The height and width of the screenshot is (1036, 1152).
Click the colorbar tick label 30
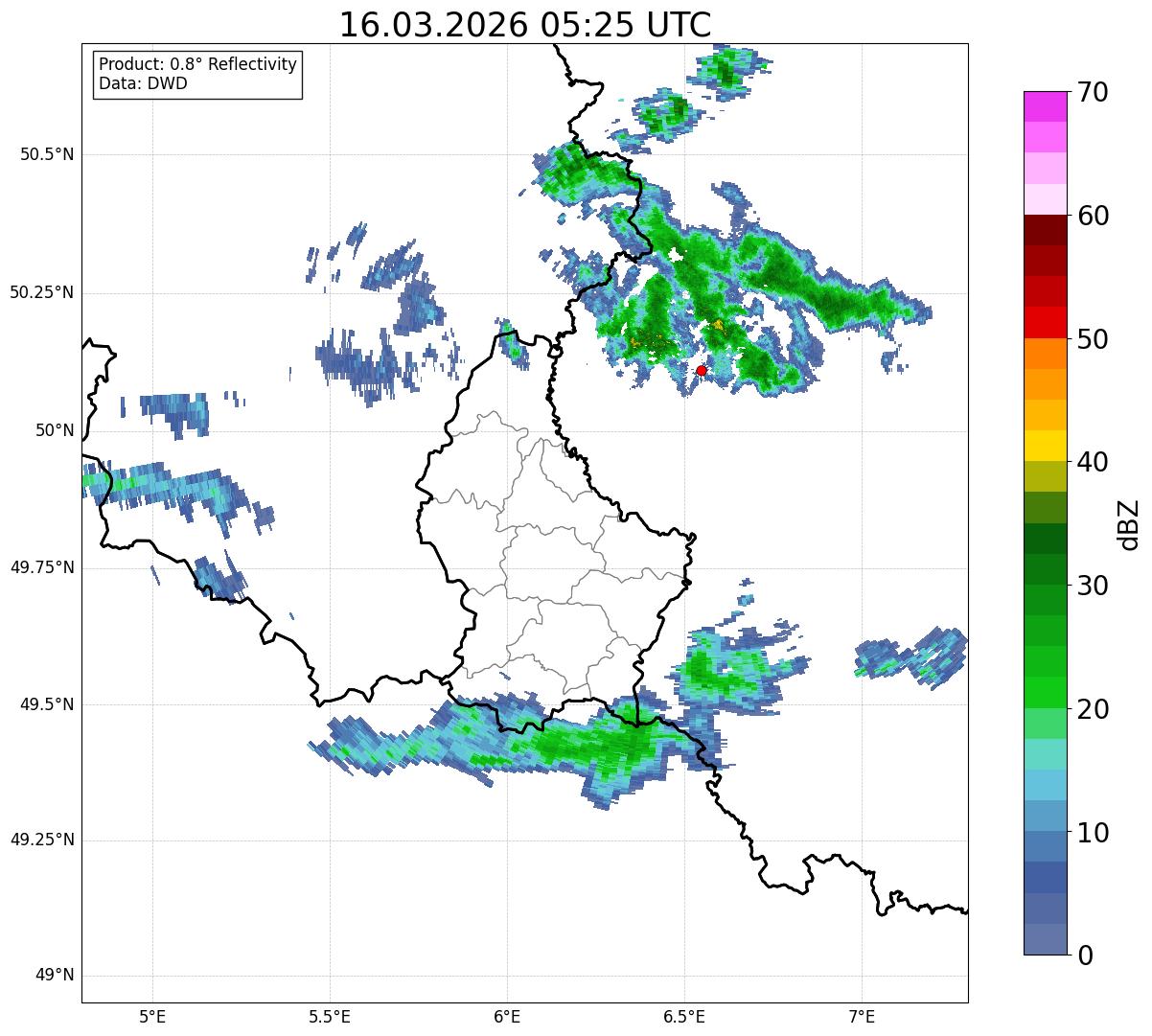point(1093,586)
